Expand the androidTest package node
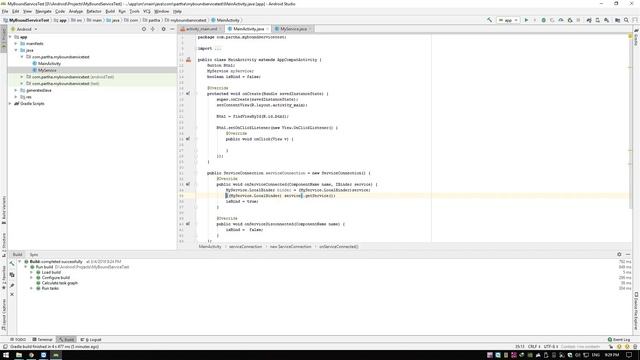The width and height of the screenshot is (640, 360). [x=22, y=77]
